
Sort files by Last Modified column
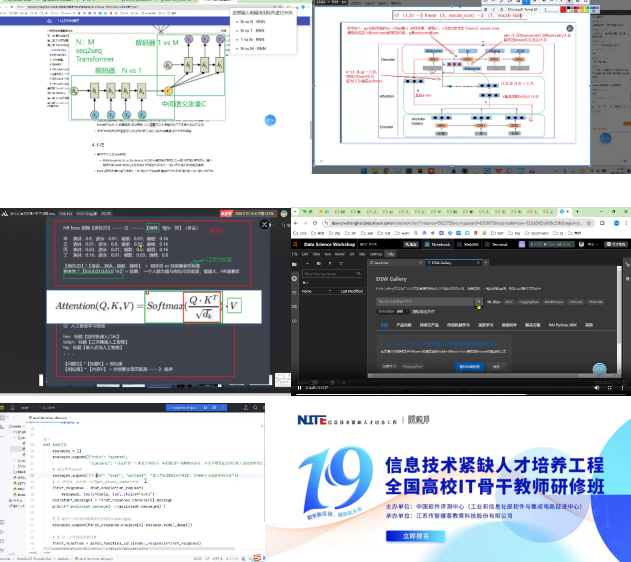tap(352, 291)
